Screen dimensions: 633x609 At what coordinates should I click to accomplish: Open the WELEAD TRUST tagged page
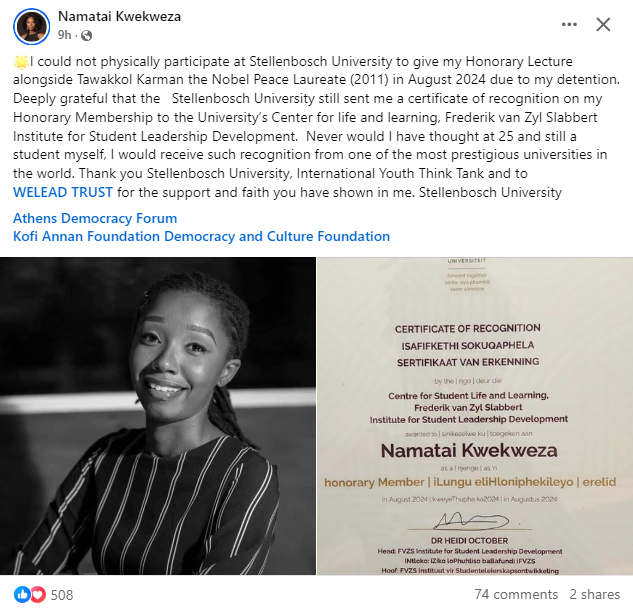pos(63,192)
